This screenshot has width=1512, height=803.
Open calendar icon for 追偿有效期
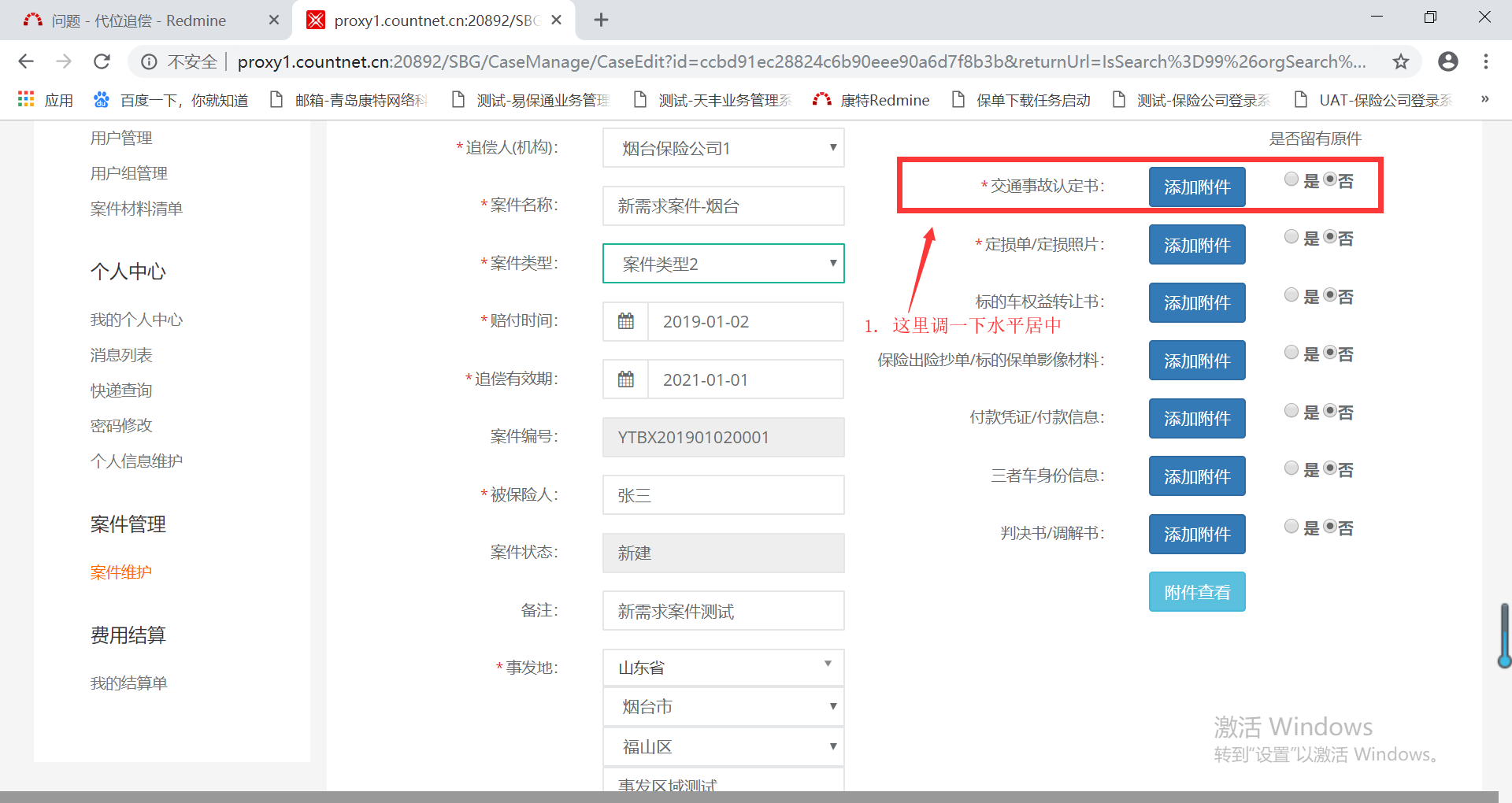626,379
